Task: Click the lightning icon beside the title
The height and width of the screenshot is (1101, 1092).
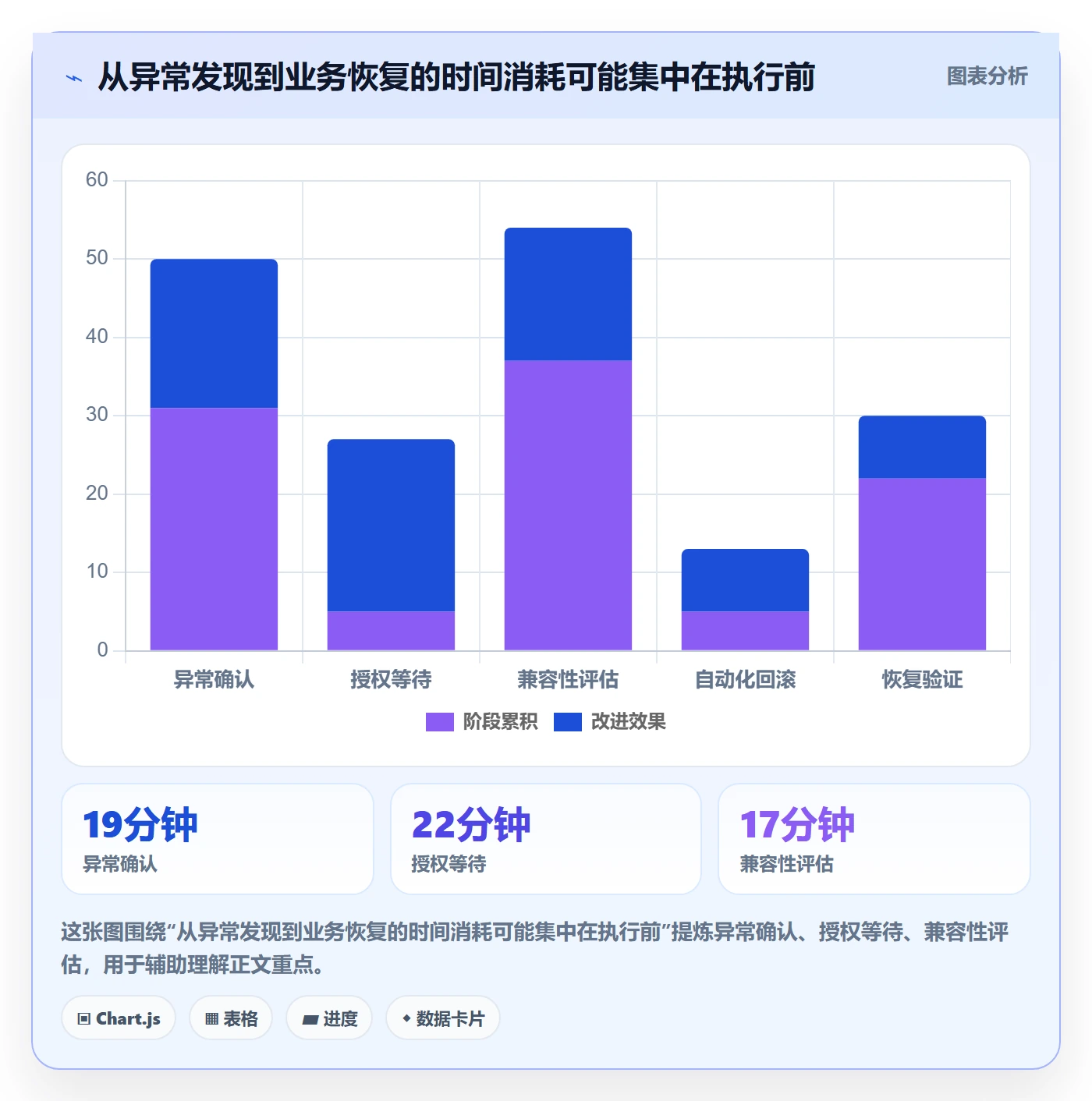Action: coord(74,78)
